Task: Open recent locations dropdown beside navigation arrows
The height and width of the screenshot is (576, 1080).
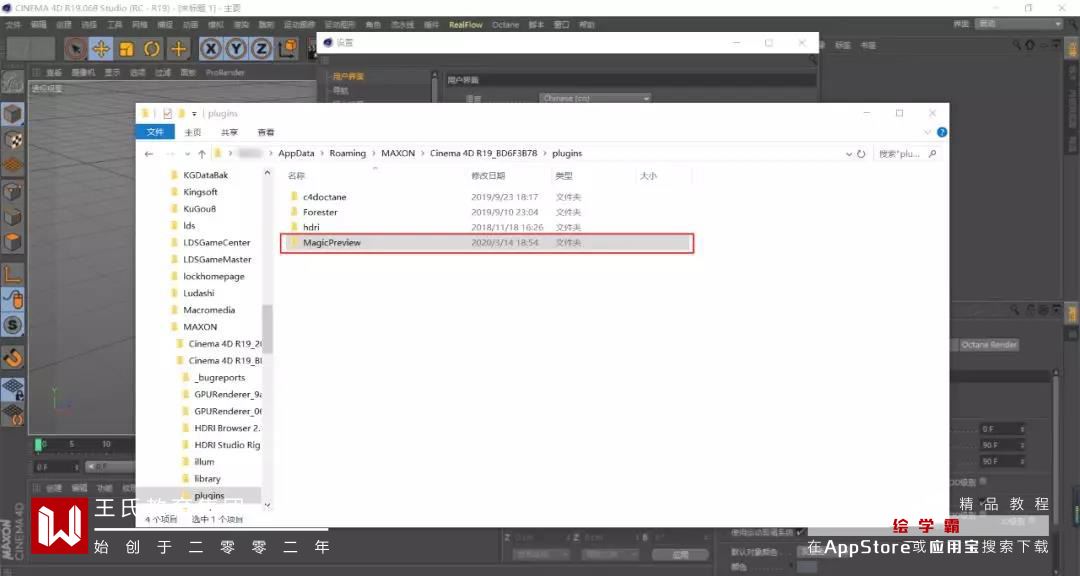Action: click(187, 154)
